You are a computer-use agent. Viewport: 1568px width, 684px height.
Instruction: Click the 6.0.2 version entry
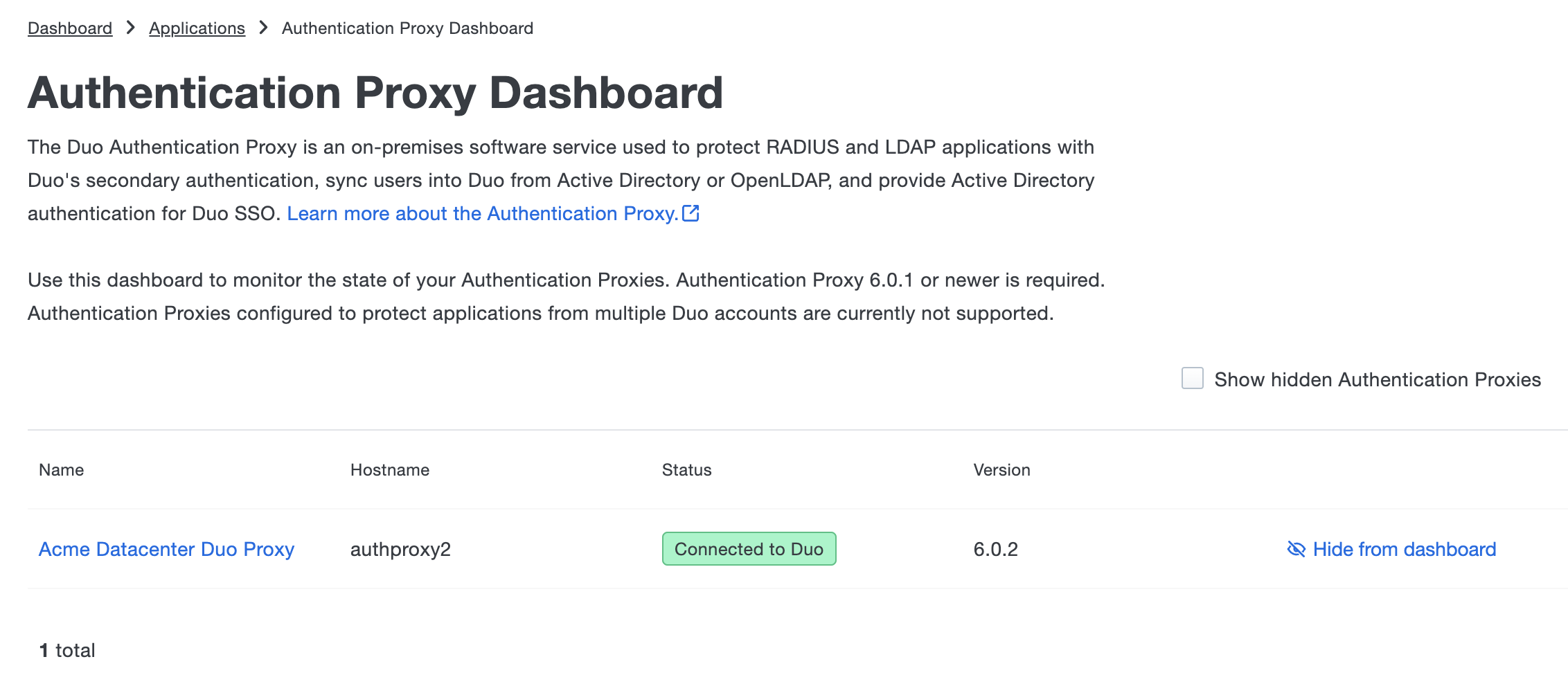click(996, 549)
